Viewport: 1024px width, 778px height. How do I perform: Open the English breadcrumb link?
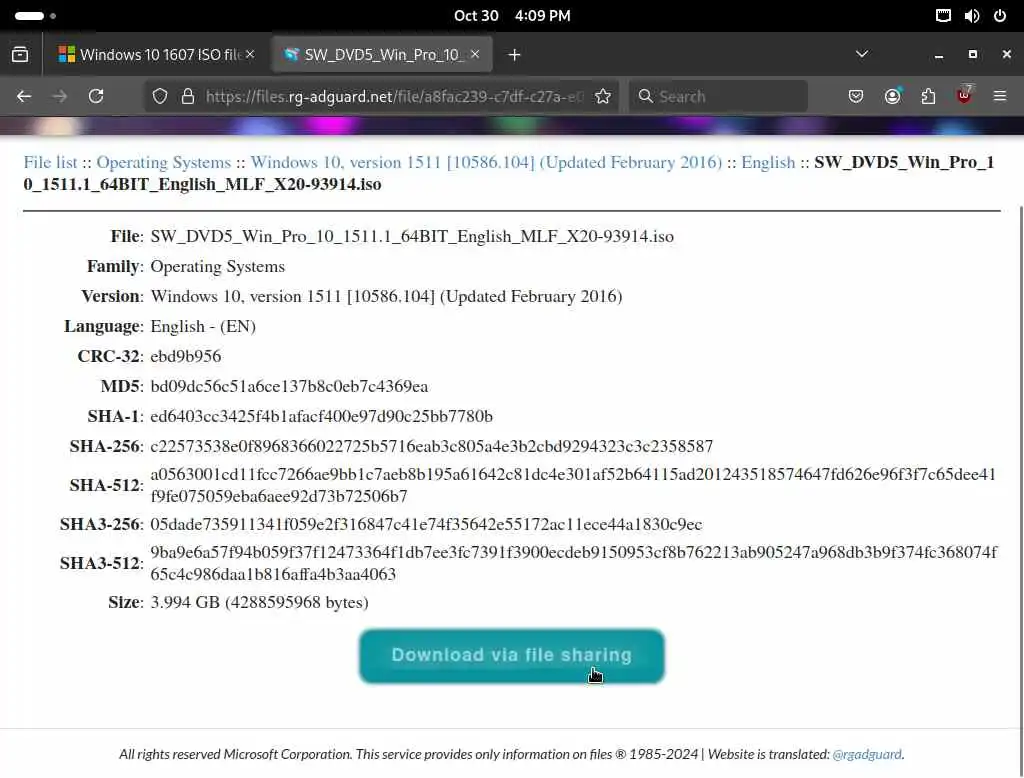point(768,163)
